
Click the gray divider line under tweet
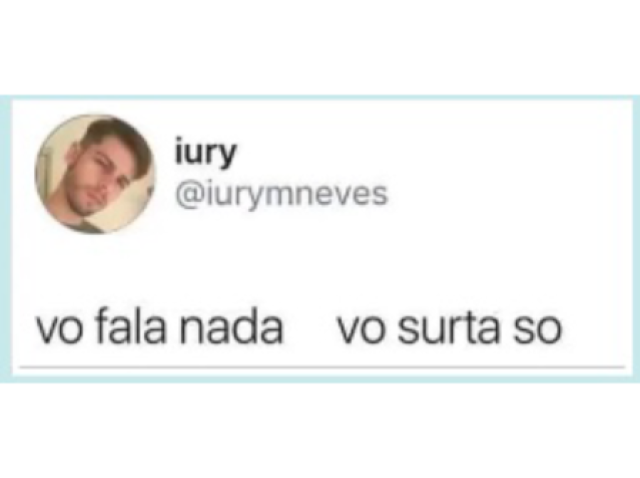322,367
